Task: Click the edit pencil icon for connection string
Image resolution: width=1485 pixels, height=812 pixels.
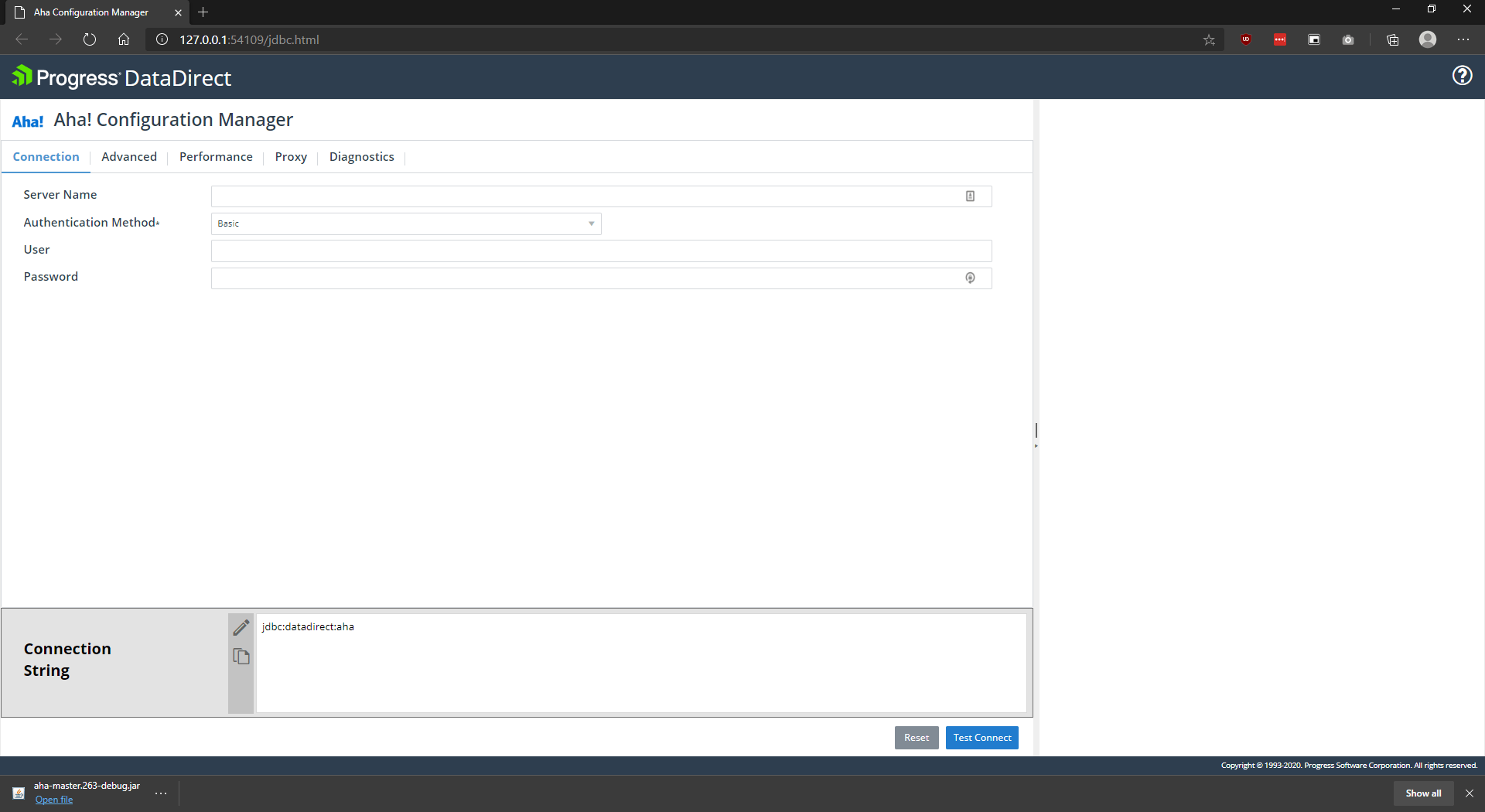Action: coord(241,627)
